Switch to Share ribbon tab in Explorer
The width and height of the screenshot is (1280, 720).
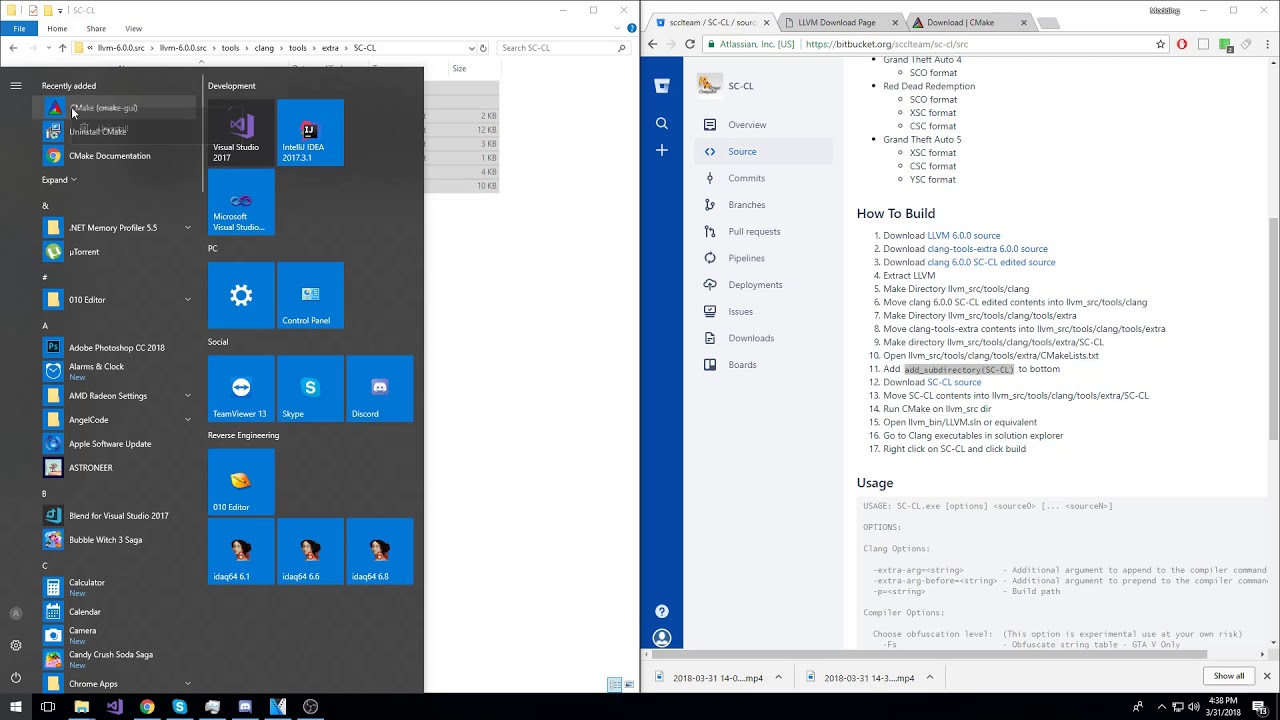96,28
